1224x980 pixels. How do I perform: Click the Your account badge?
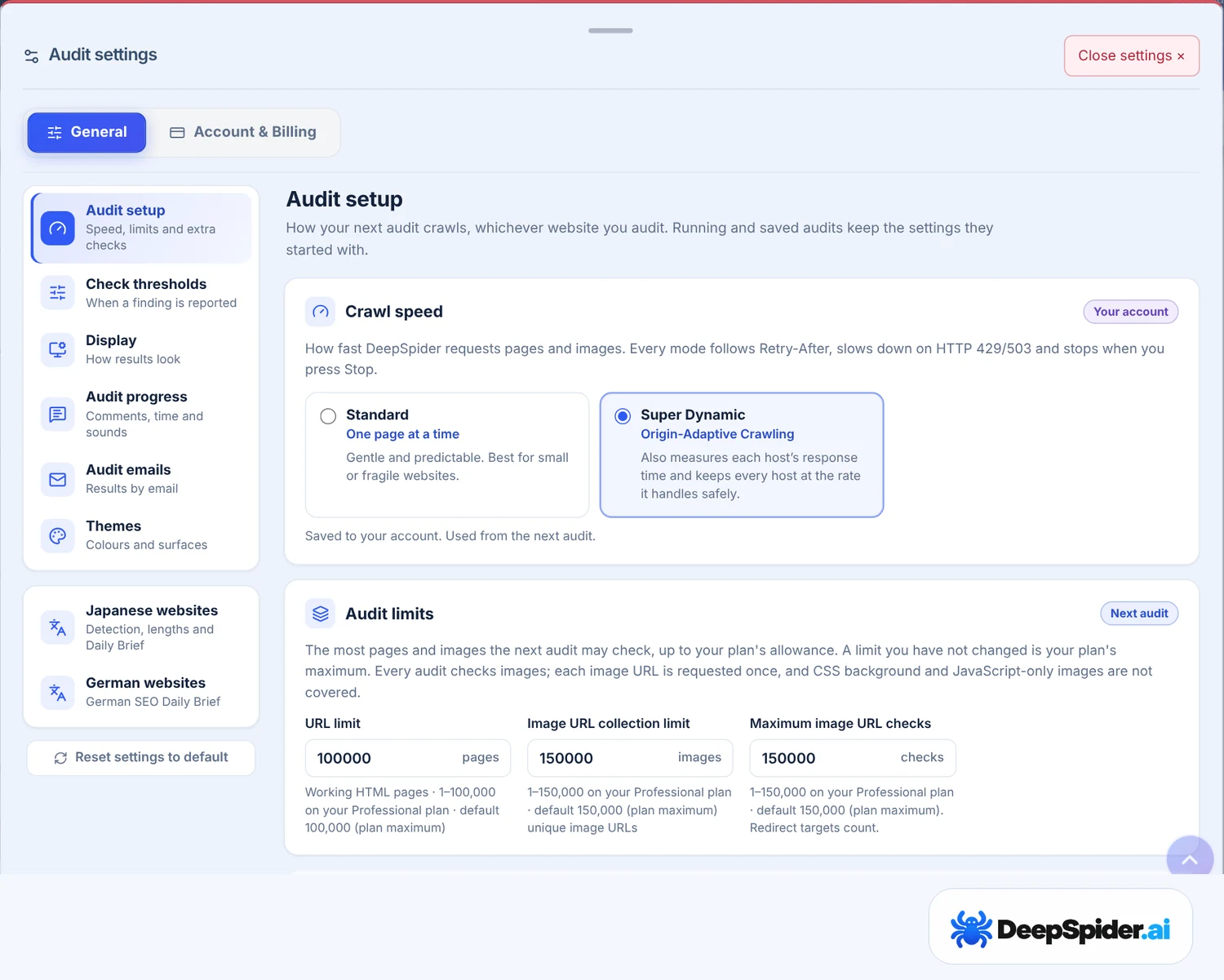(x=1130, y=312)
